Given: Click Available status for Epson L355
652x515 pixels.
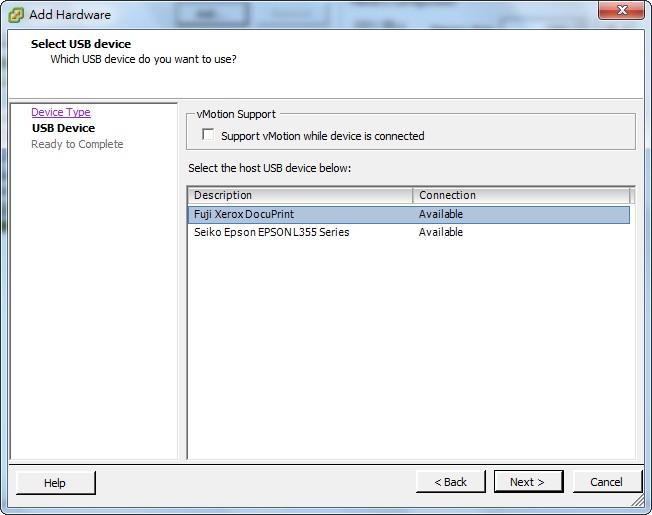Looking at the screenshot, I should [x=441, y=232].
